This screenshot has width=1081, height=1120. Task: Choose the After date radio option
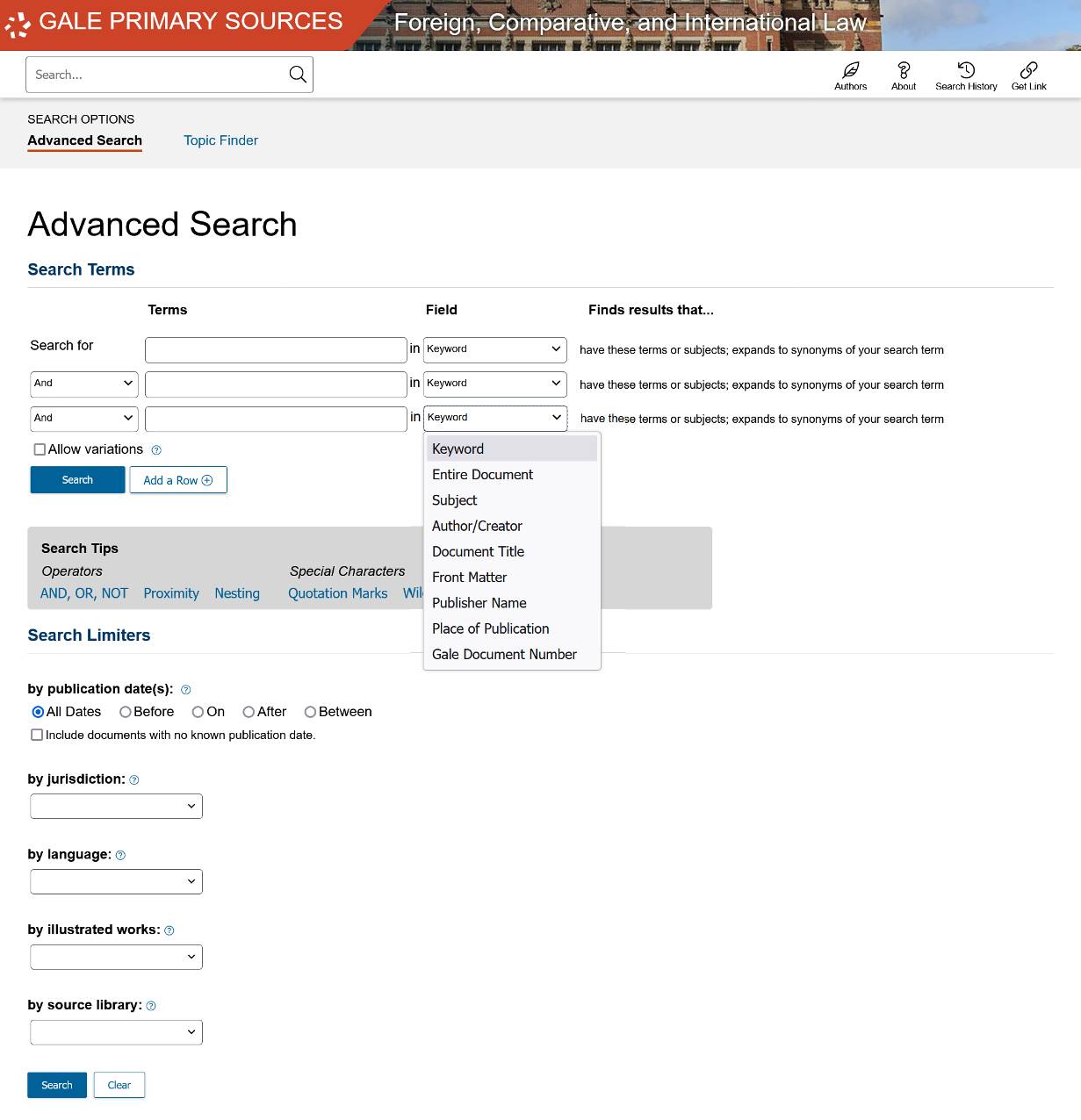(x=249, y=712)
